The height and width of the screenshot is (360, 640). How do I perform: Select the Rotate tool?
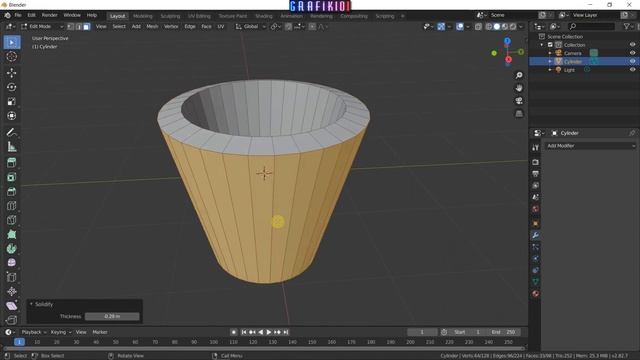tap(12, 87)
